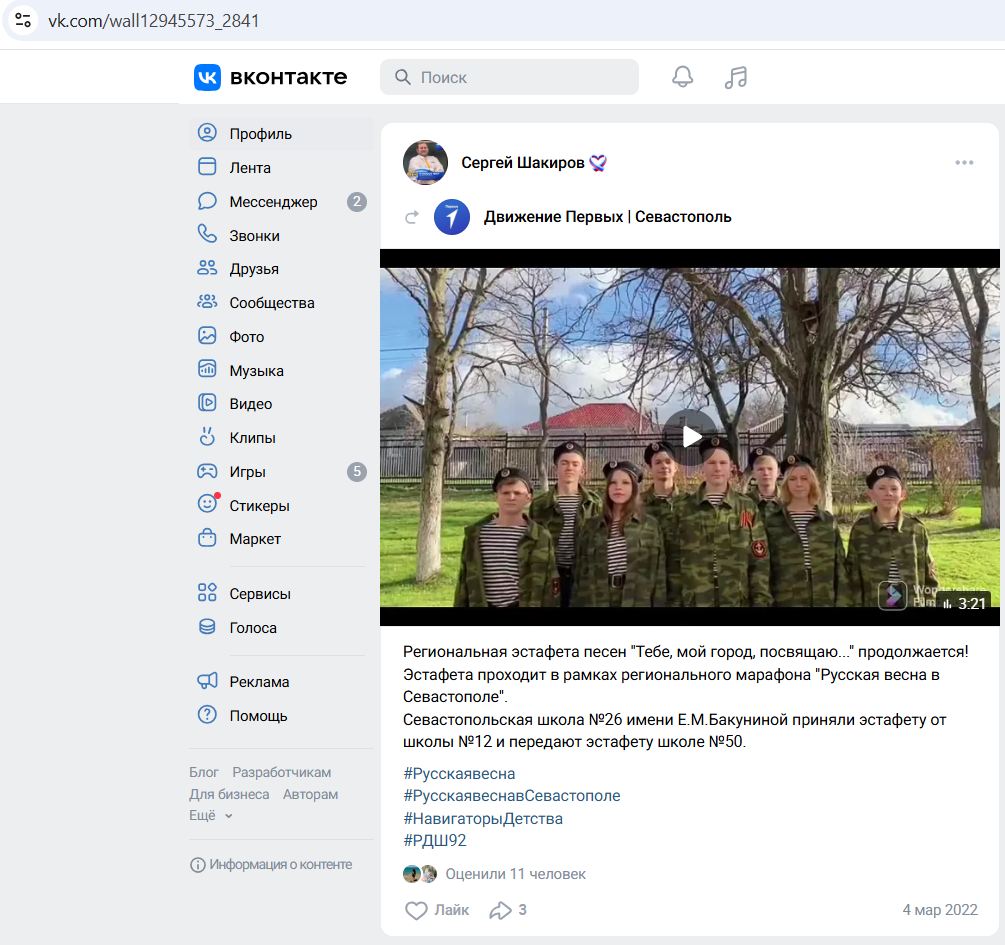This screenshot has width=1005, height=945.
Task: Click Авторам footer link
Action: pyautogui.click(x=310, y=794)
